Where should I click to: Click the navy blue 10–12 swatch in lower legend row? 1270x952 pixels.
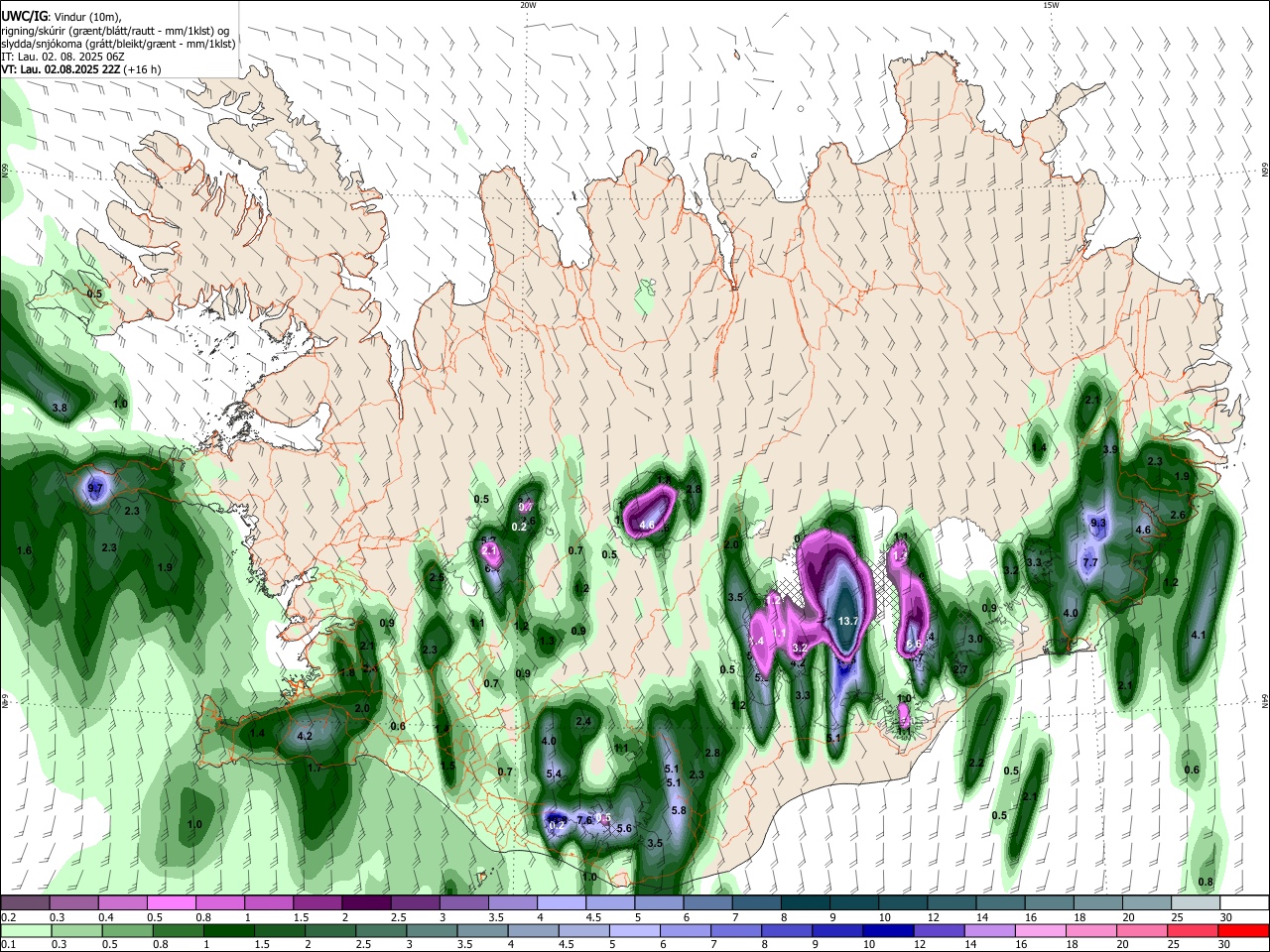pyautogui.click(x=886, y=930)
